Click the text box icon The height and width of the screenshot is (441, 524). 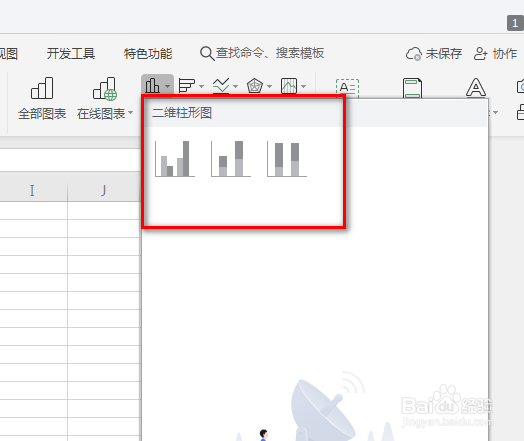347,88
